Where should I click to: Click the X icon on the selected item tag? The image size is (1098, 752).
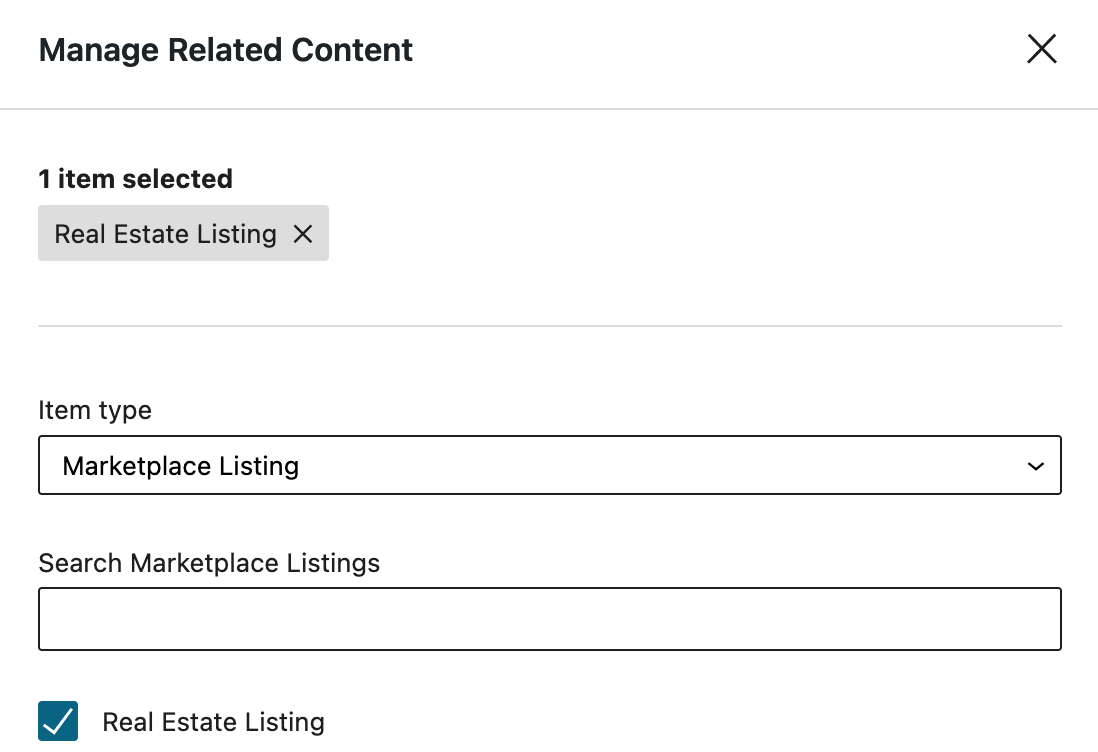[303, 234]
